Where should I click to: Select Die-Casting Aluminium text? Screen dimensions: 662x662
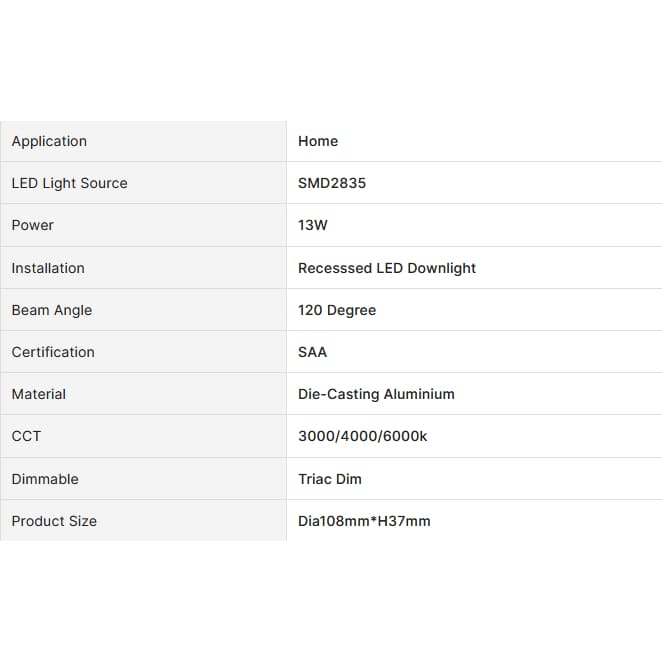tap(376, 394)
